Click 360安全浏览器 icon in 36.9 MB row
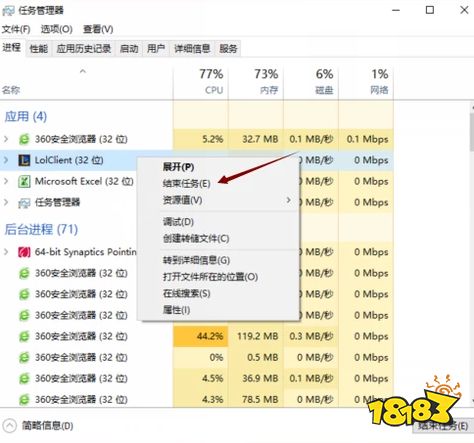The width and height of the screenshot is (474, 443). (24, 379)
